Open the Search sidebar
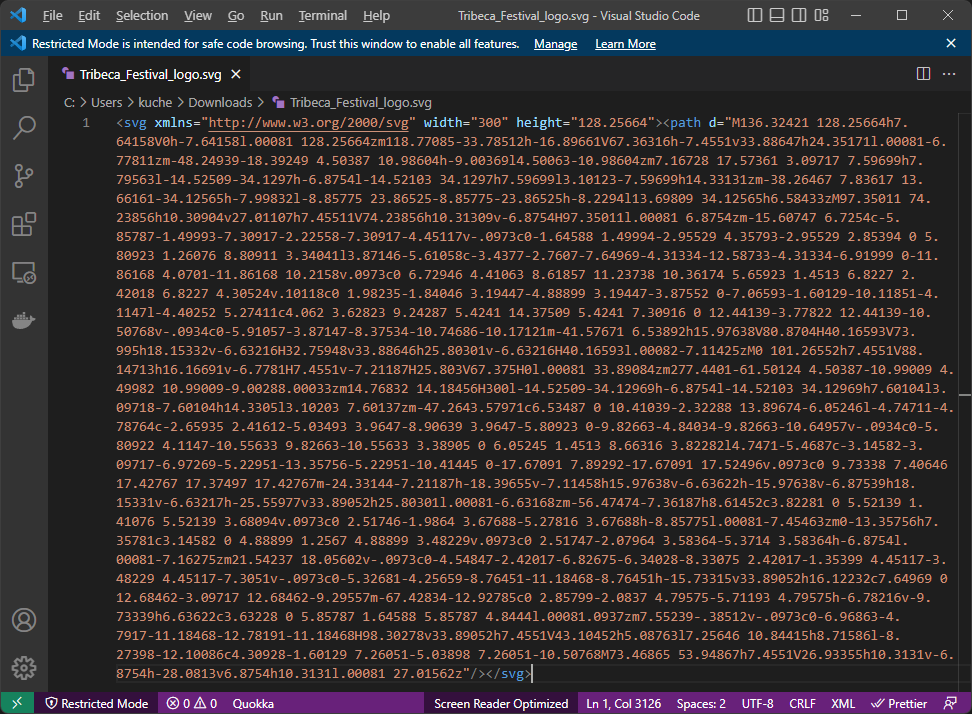The height and width of the screenshot is (714, 972). point(24,128)
